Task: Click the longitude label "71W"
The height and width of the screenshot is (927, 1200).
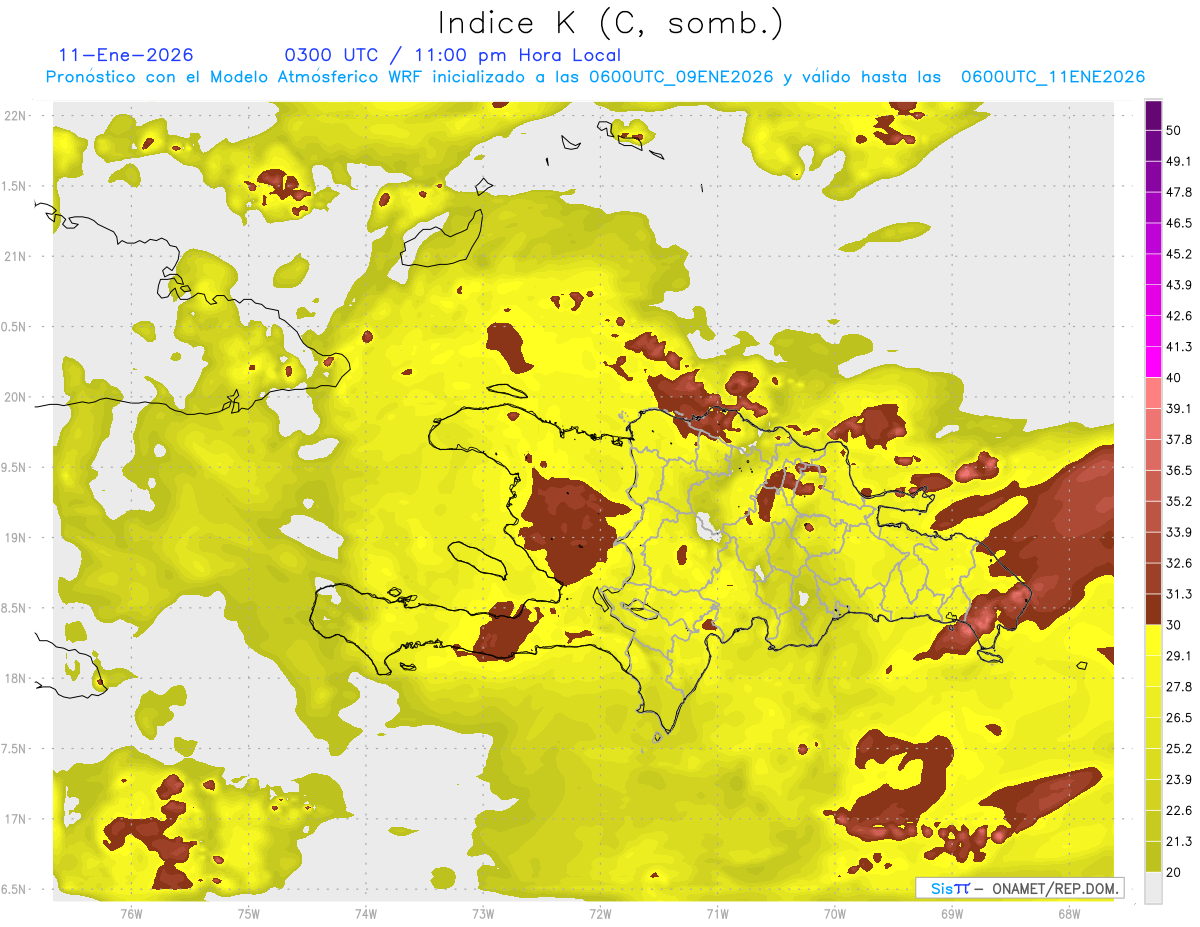Action: 717,913
